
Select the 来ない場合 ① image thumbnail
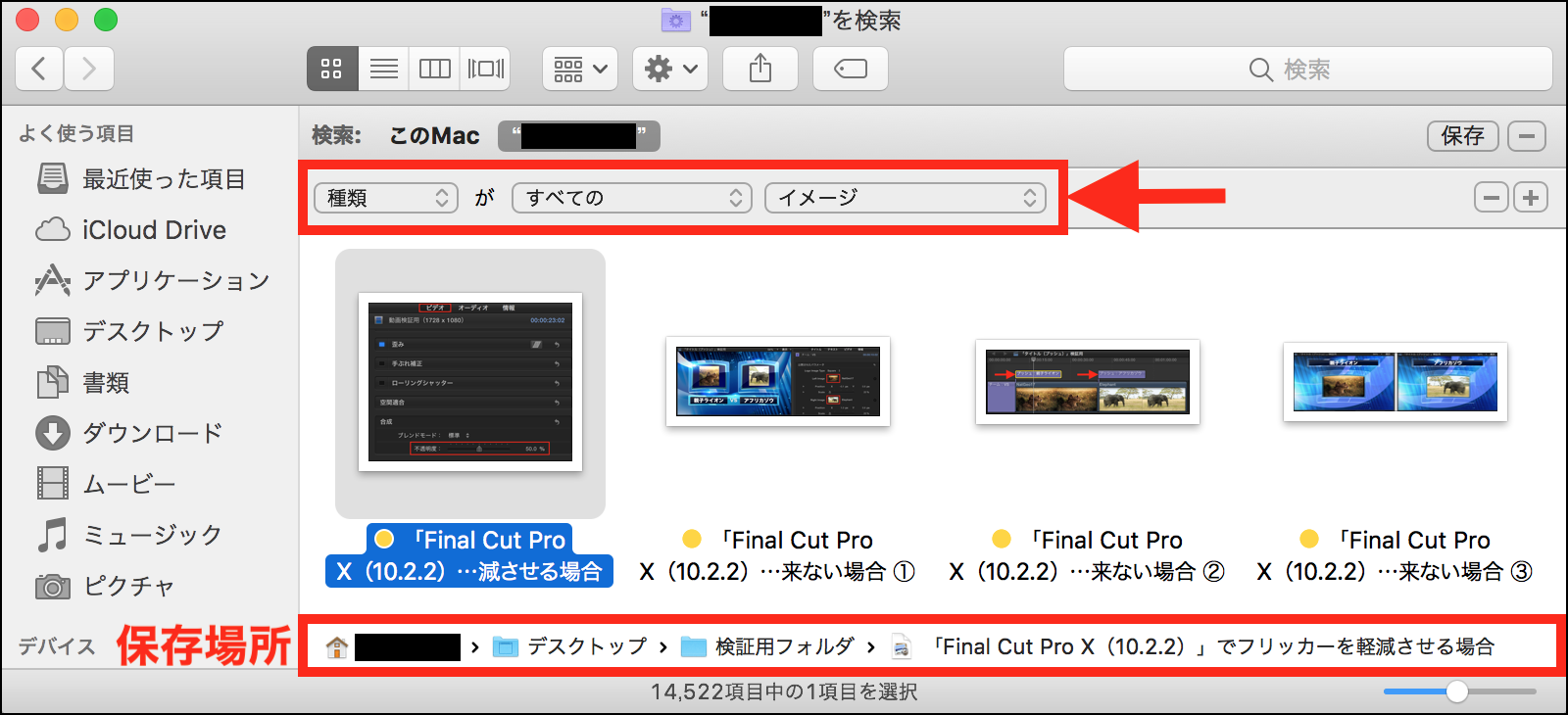point(778,381)
